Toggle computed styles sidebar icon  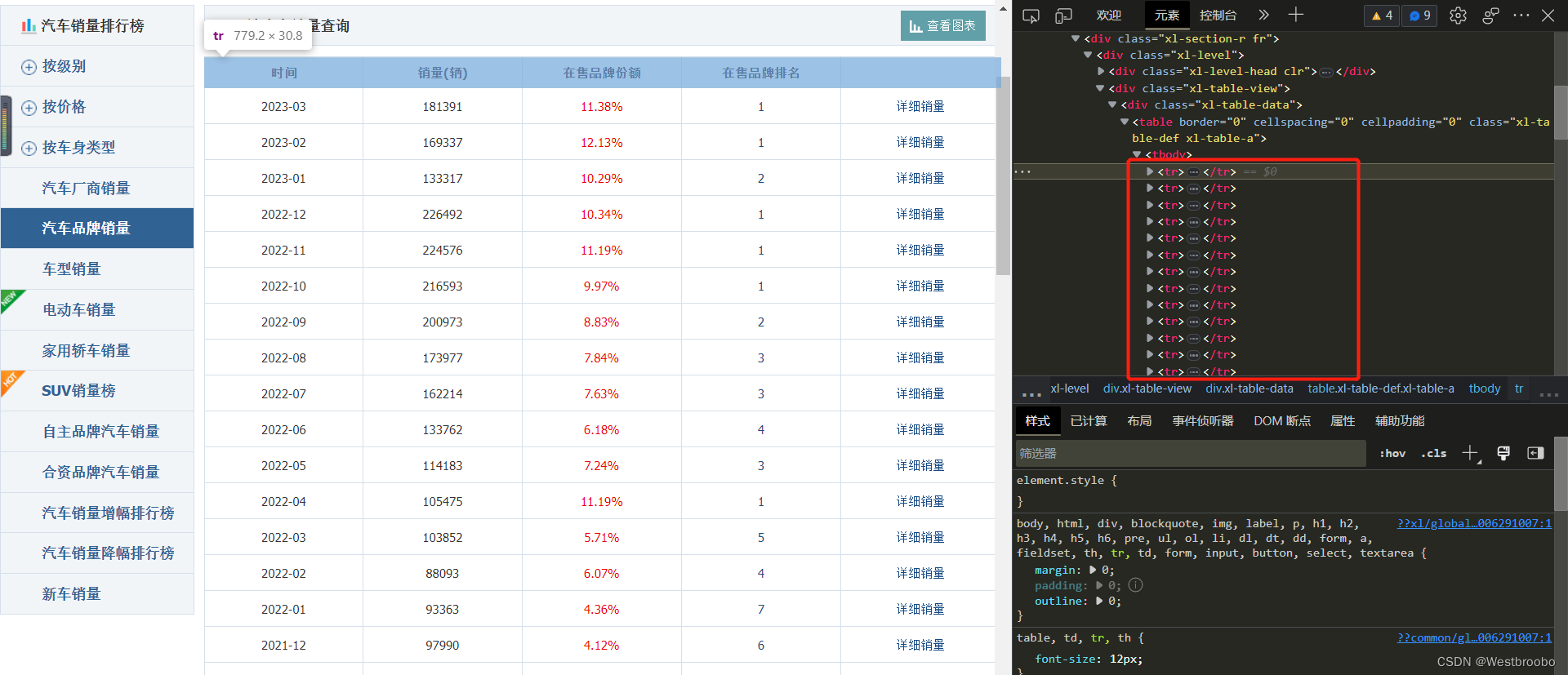coord(1535,453)
